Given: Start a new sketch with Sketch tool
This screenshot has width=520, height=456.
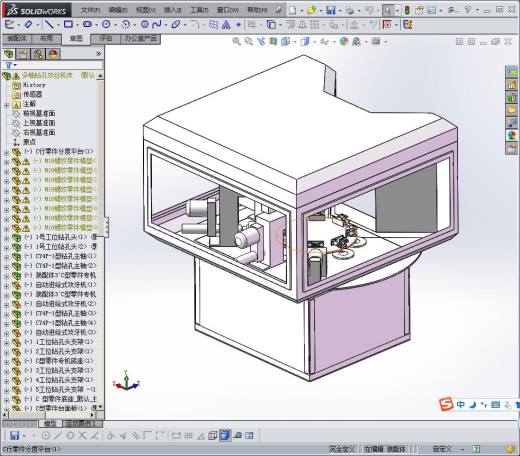Looking at the screenshot, I should coord(10,24).
